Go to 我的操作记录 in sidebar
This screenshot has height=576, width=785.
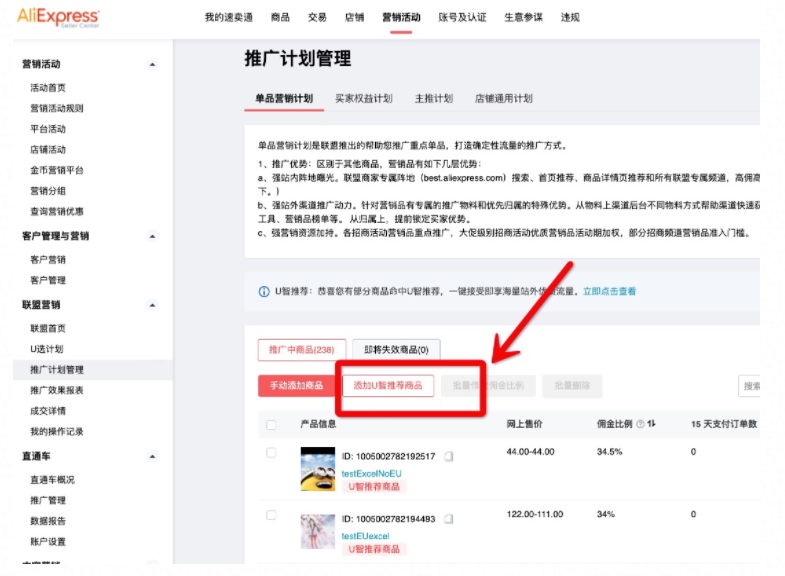click(x=57, y=432)
